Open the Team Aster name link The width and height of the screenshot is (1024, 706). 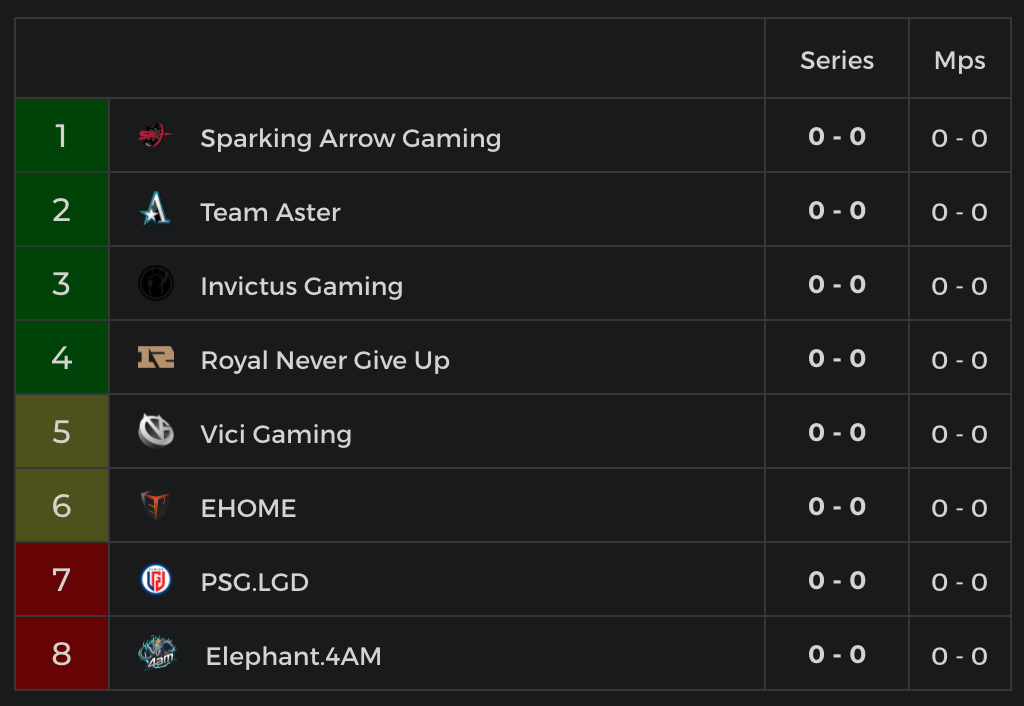click(270, 212)
